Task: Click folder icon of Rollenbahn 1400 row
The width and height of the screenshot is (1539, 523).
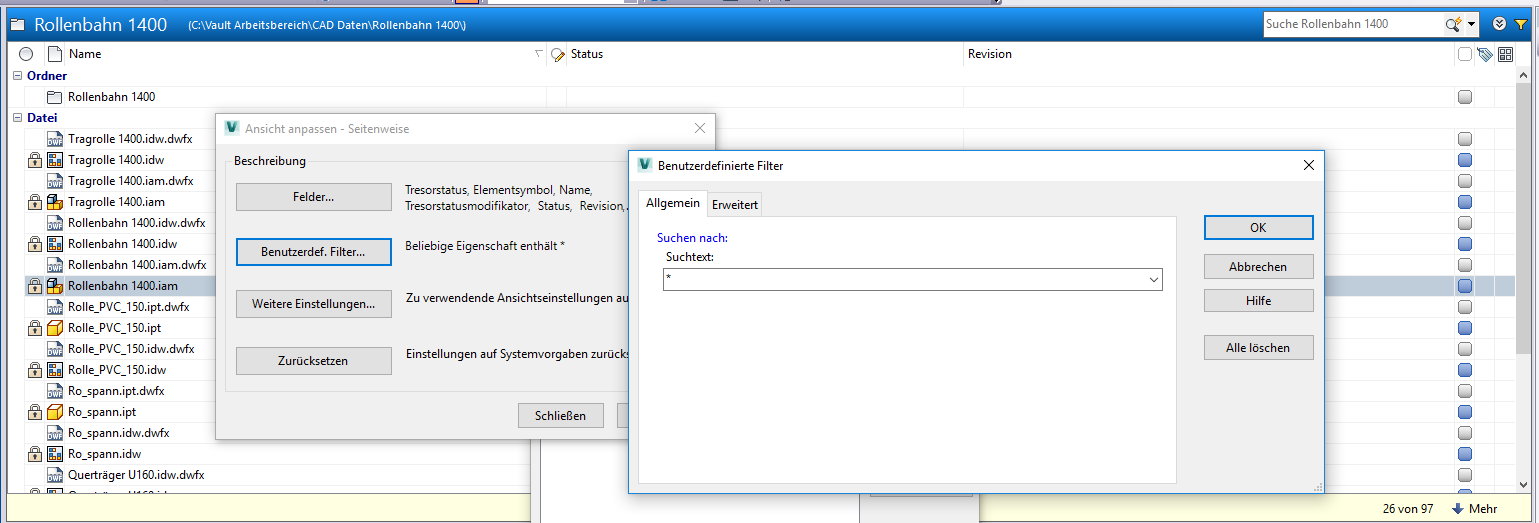Action: [55, 97]
